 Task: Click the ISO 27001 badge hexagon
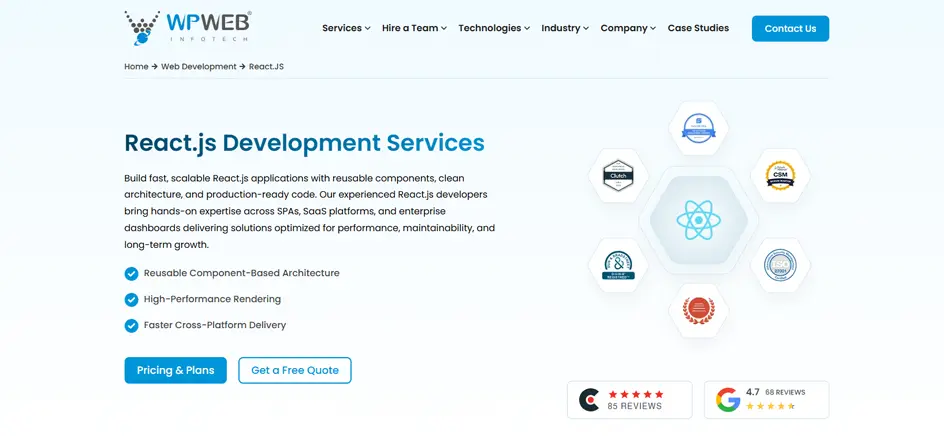[780, 265]
